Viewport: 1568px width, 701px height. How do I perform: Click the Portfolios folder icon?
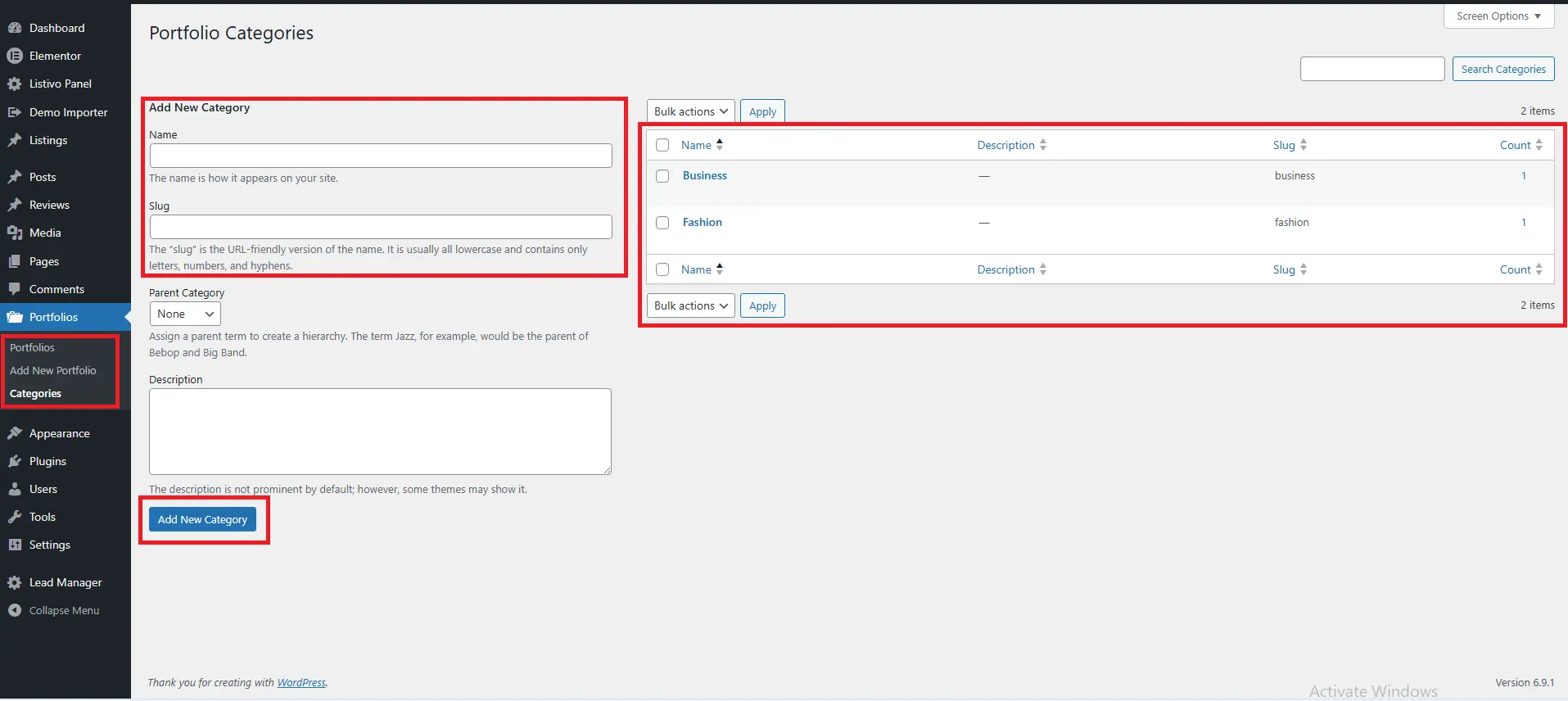(x=14, y=317)
